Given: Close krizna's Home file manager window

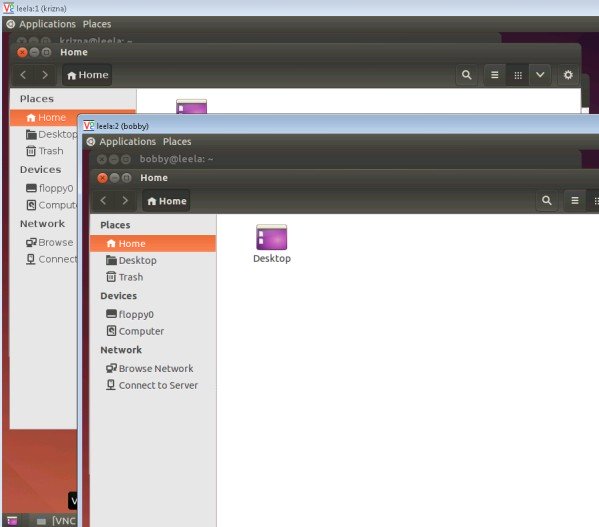Looking at the screenshot, I should pyautogui.click(x=22, y=52).
